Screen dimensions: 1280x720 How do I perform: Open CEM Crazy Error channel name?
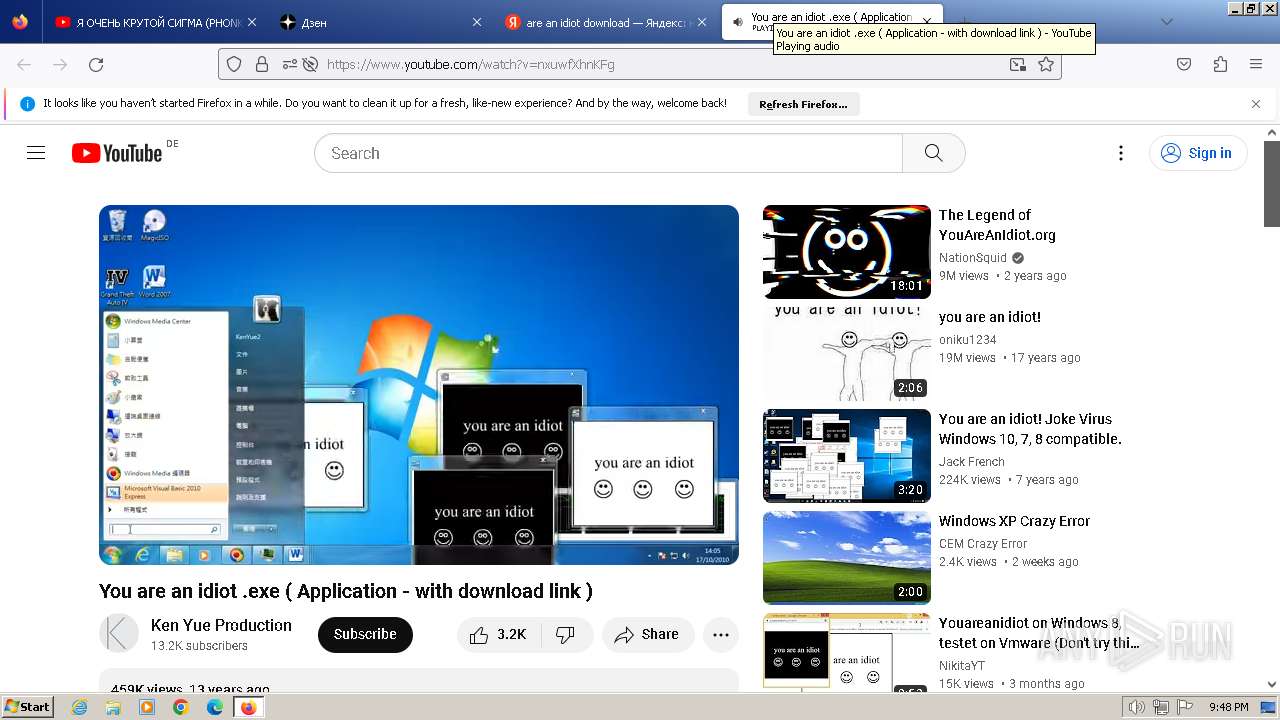983,544
